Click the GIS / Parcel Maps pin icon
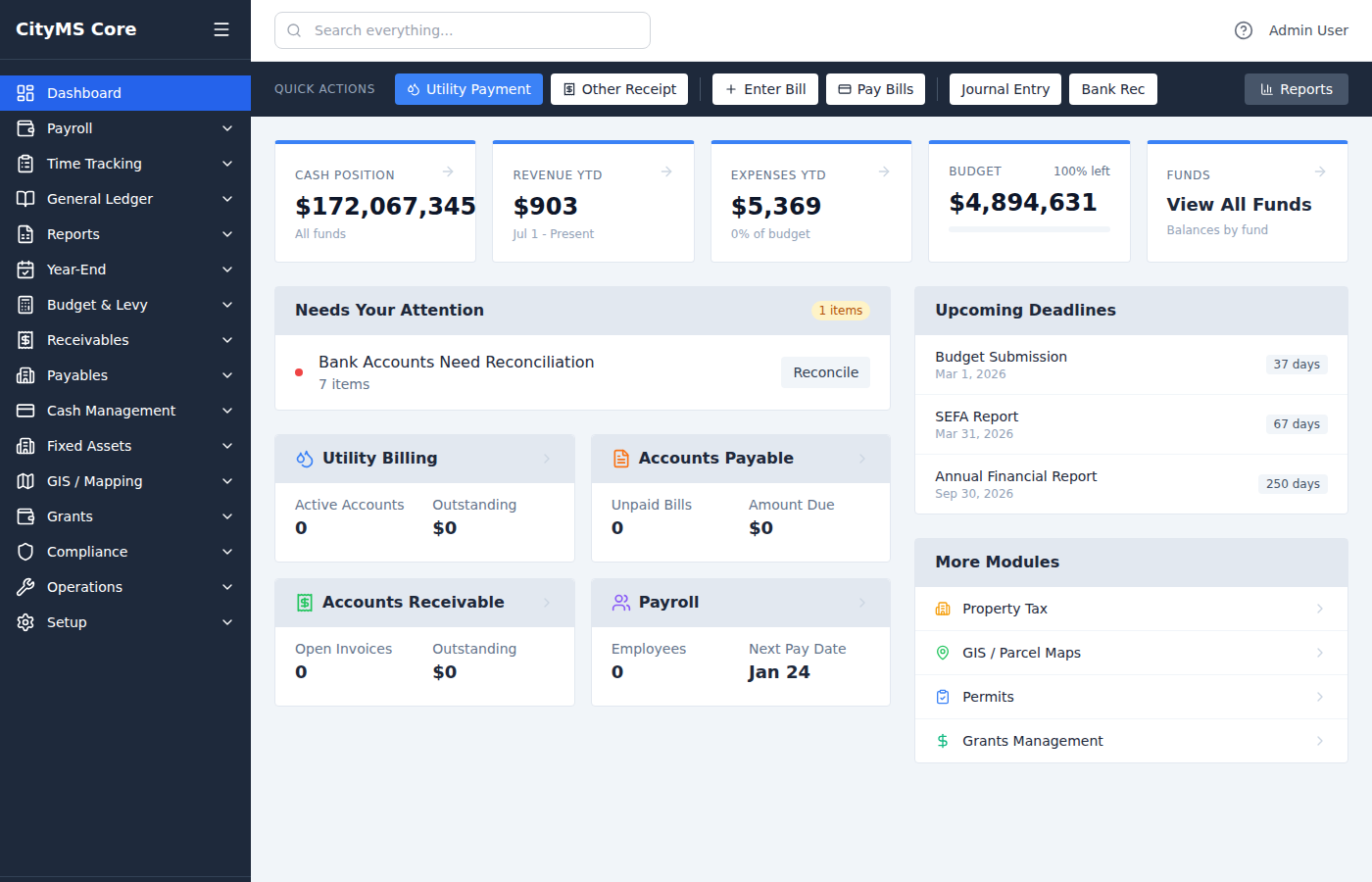 point(942,652)
